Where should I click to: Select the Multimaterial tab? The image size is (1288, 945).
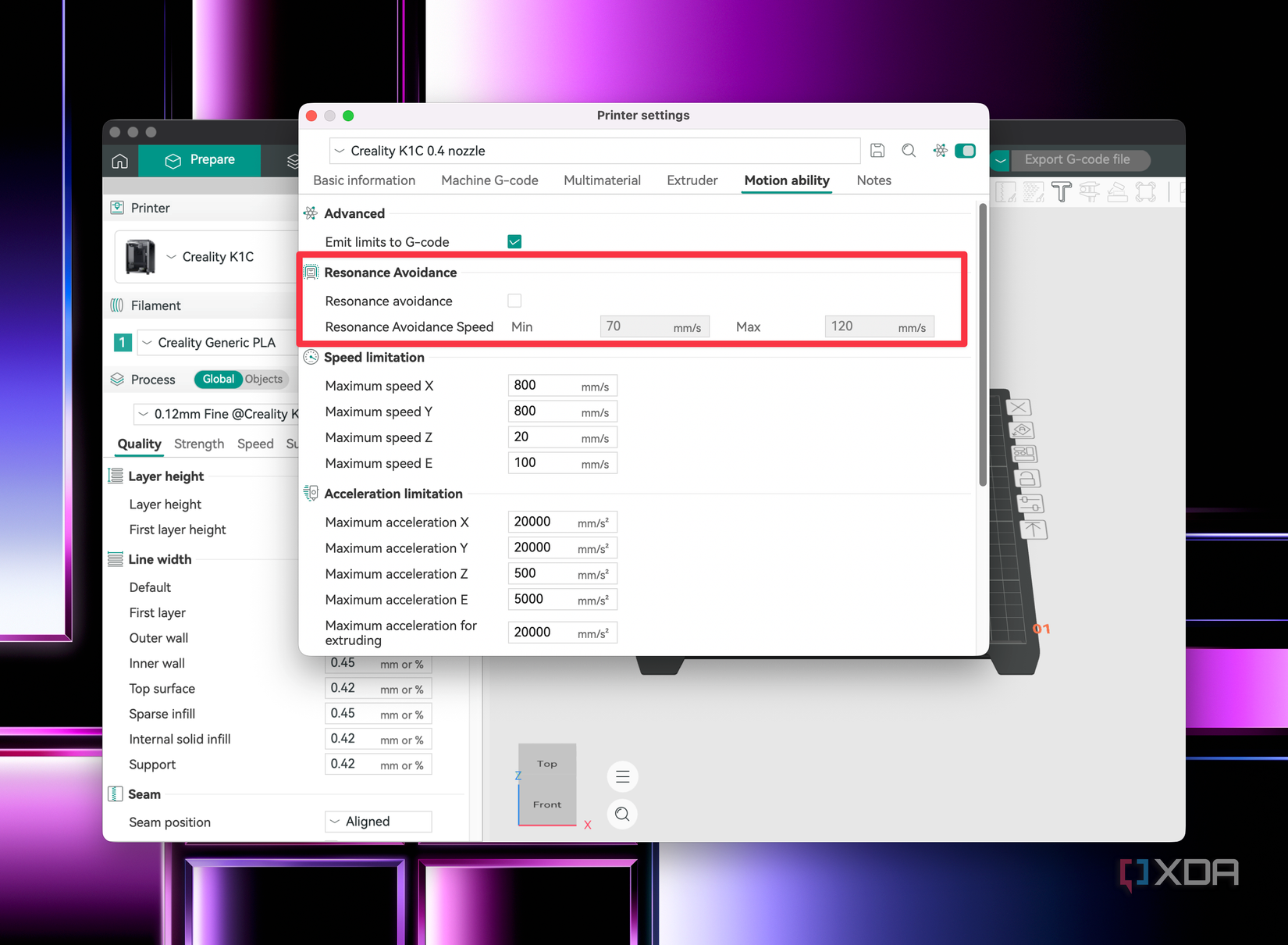[602, 180]
